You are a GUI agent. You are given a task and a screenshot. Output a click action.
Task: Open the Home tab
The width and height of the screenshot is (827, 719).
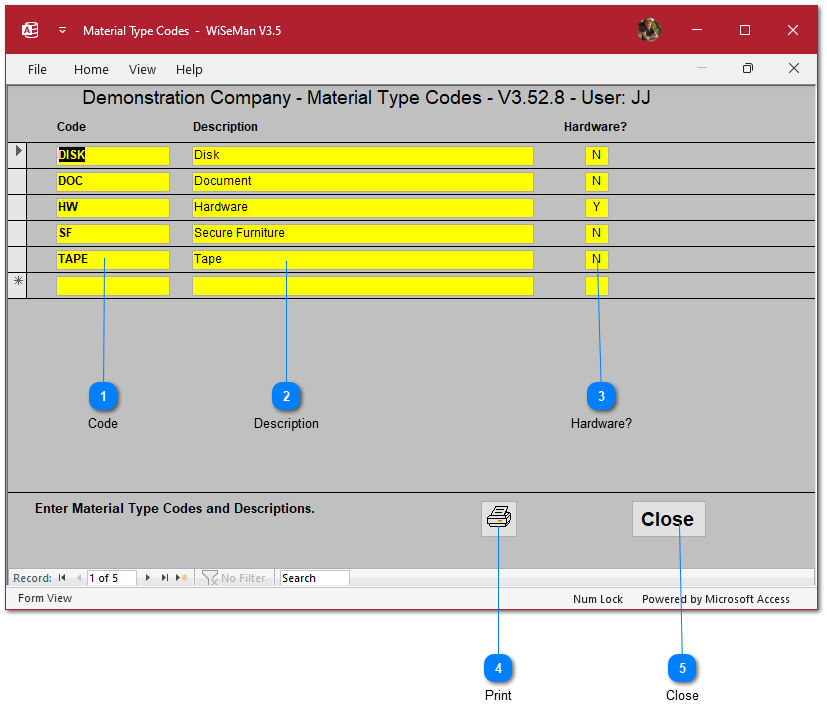click(91, 69)
